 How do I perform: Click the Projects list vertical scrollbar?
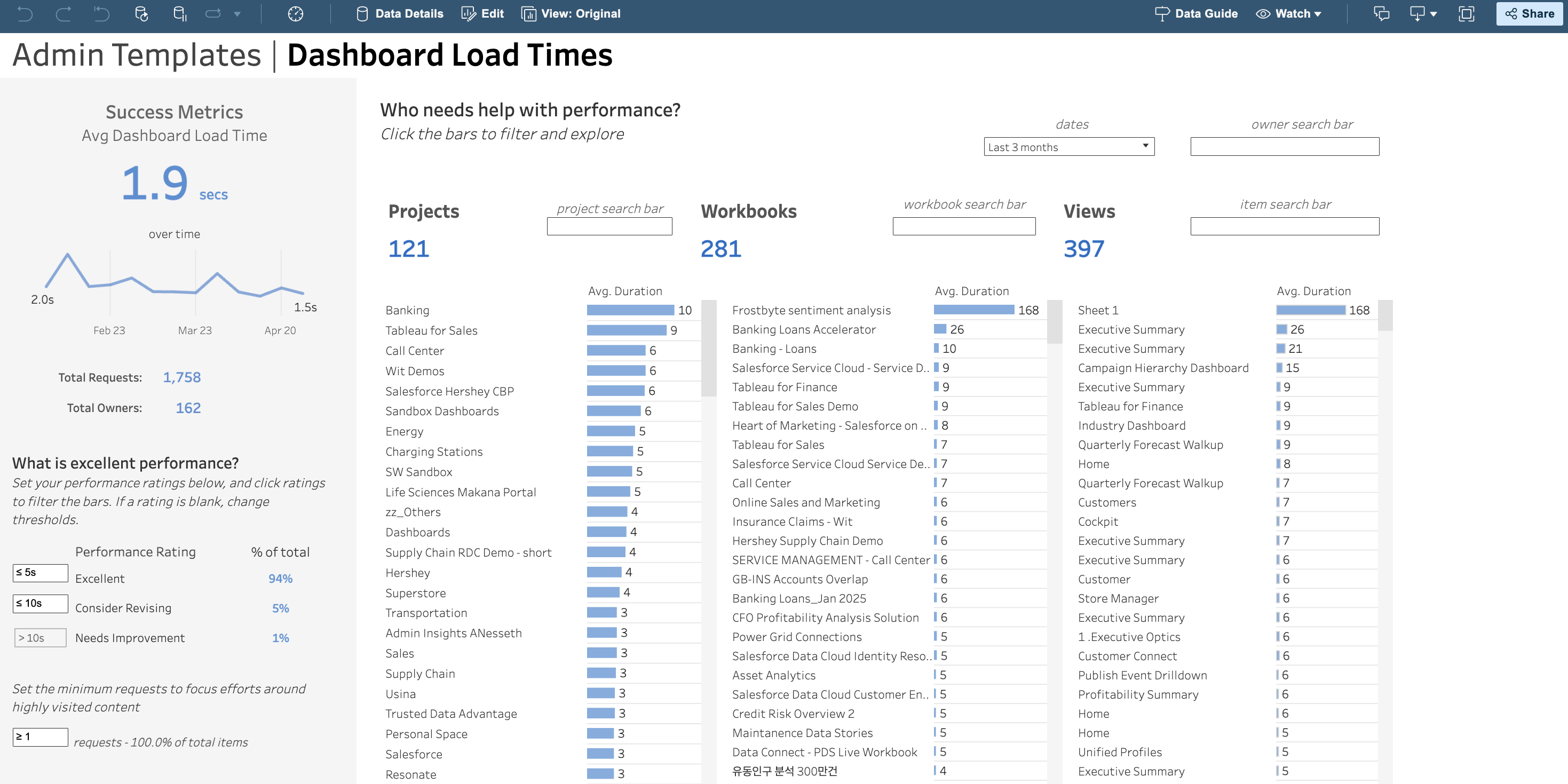pyautogui.click(x=709, y=348)
